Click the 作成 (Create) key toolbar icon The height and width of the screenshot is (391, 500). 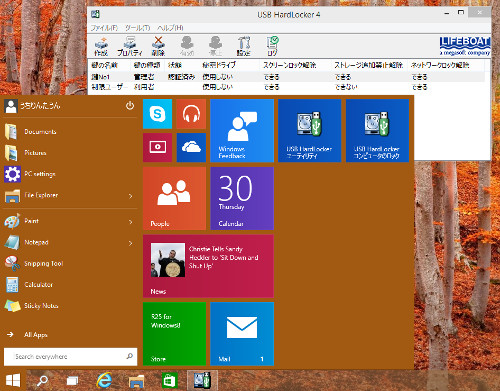[x=101, y=46]
